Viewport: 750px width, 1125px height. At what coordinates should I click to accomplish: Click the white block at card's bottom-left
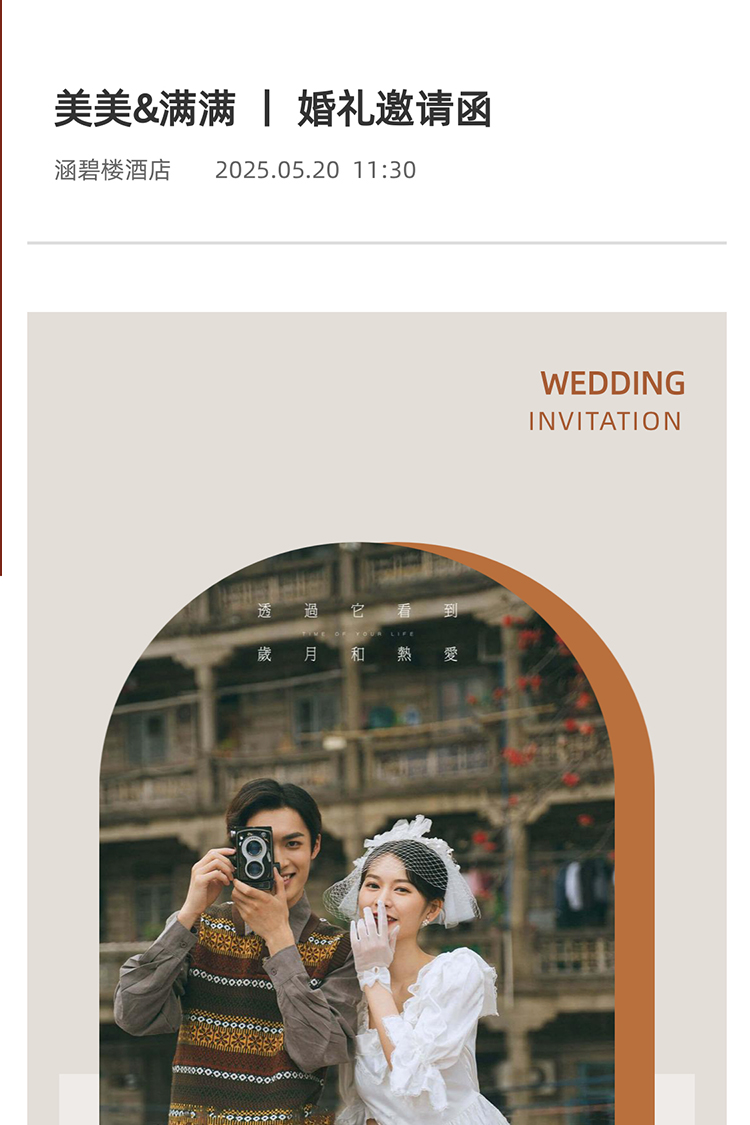point(79,1099)
